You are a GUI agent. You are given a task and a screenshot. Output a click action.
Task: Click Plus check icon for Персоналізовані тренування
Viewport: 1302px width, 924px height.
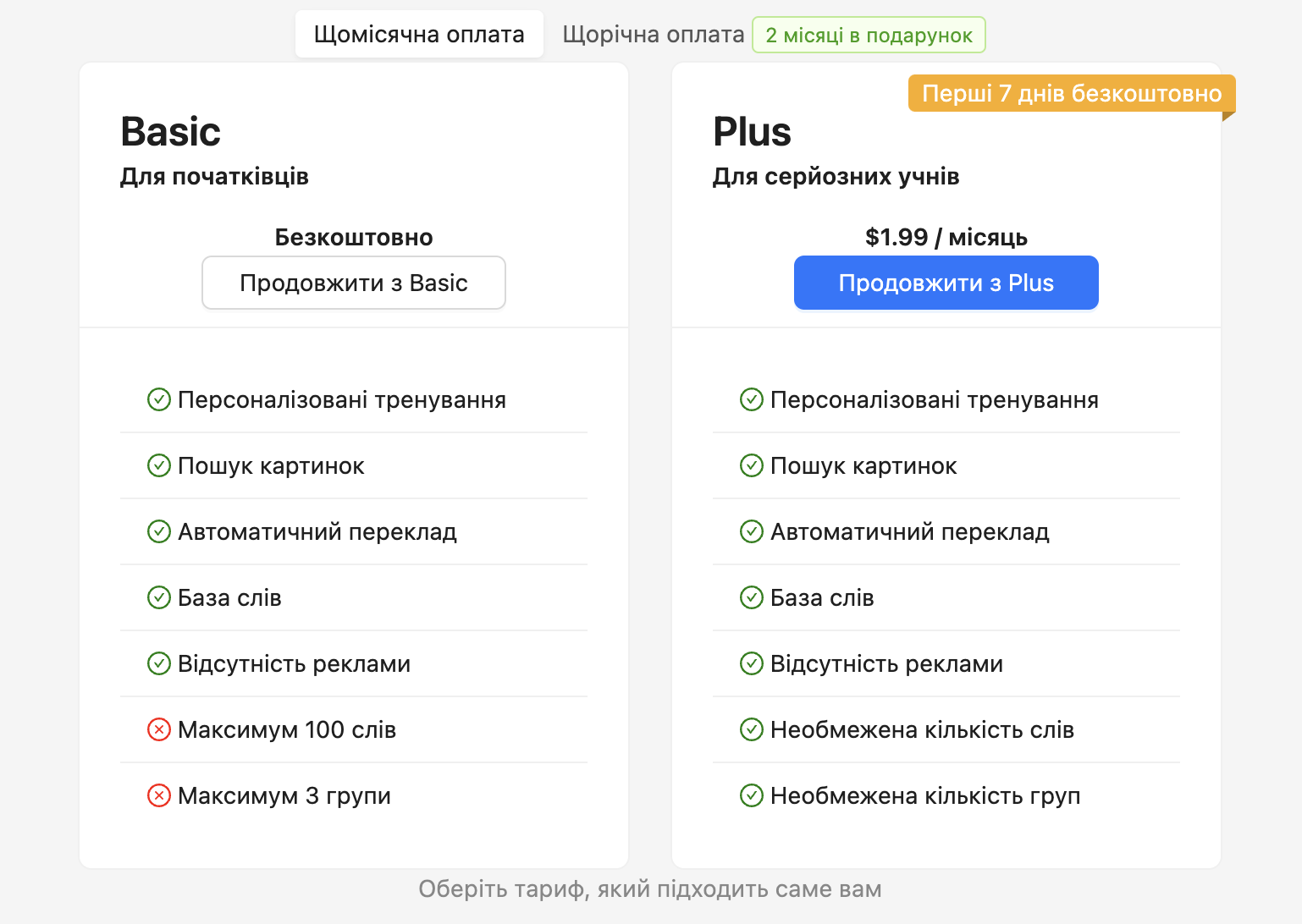[x=752, y=399]
